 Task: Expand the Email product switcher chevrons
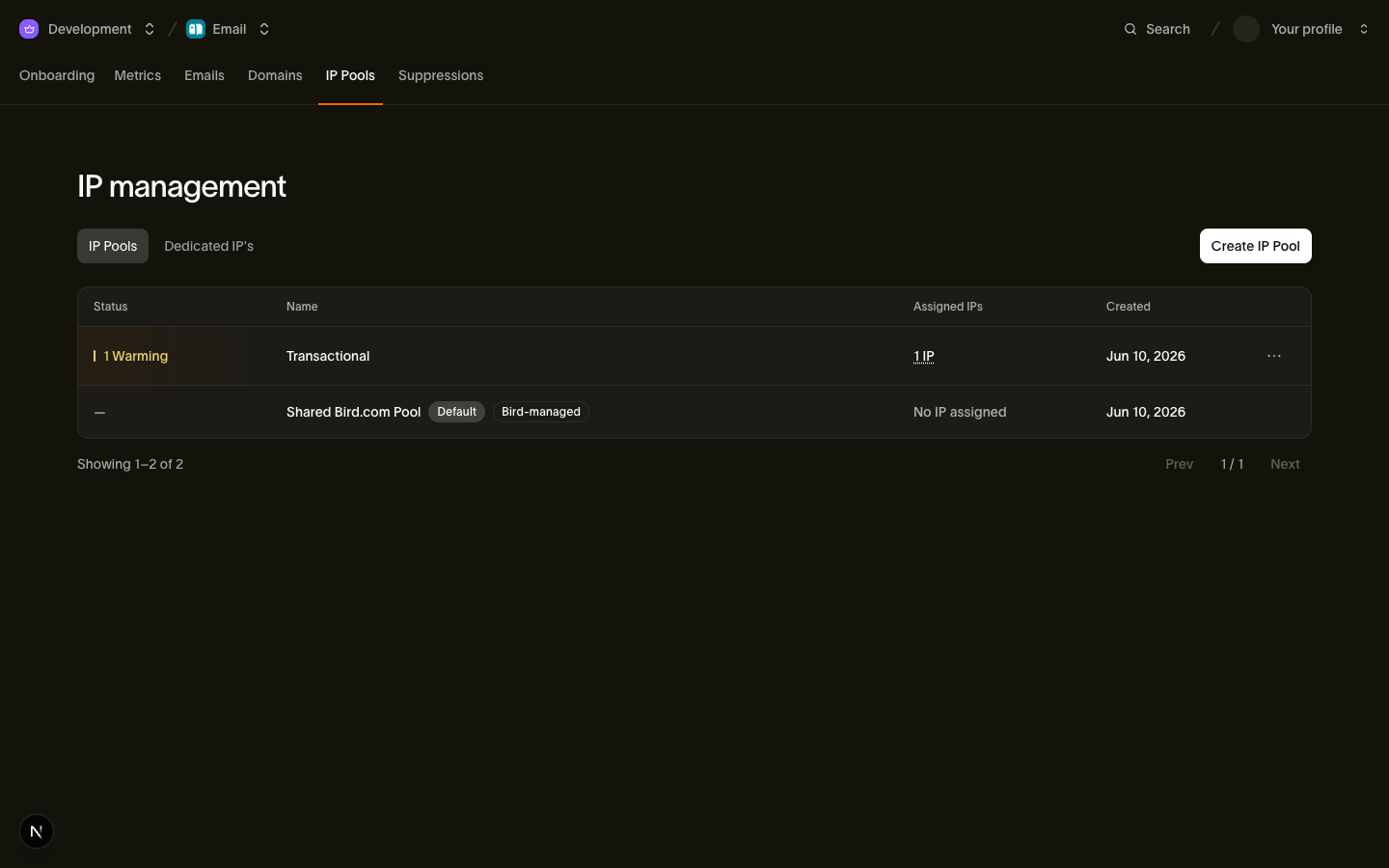coord(264,29)
